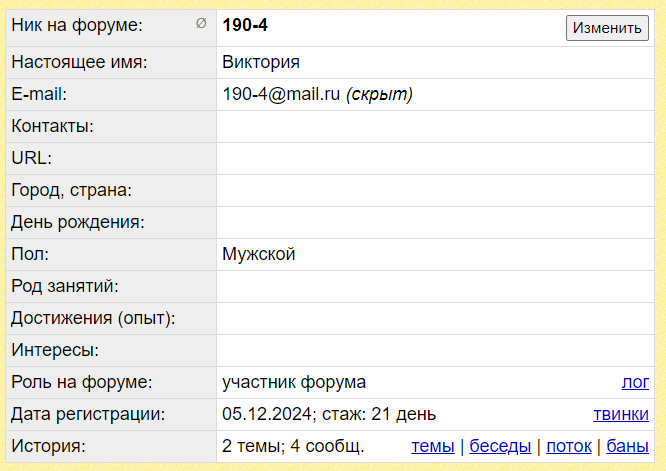Click the Изменить button
666x471 pixels.
pos(607,28)
